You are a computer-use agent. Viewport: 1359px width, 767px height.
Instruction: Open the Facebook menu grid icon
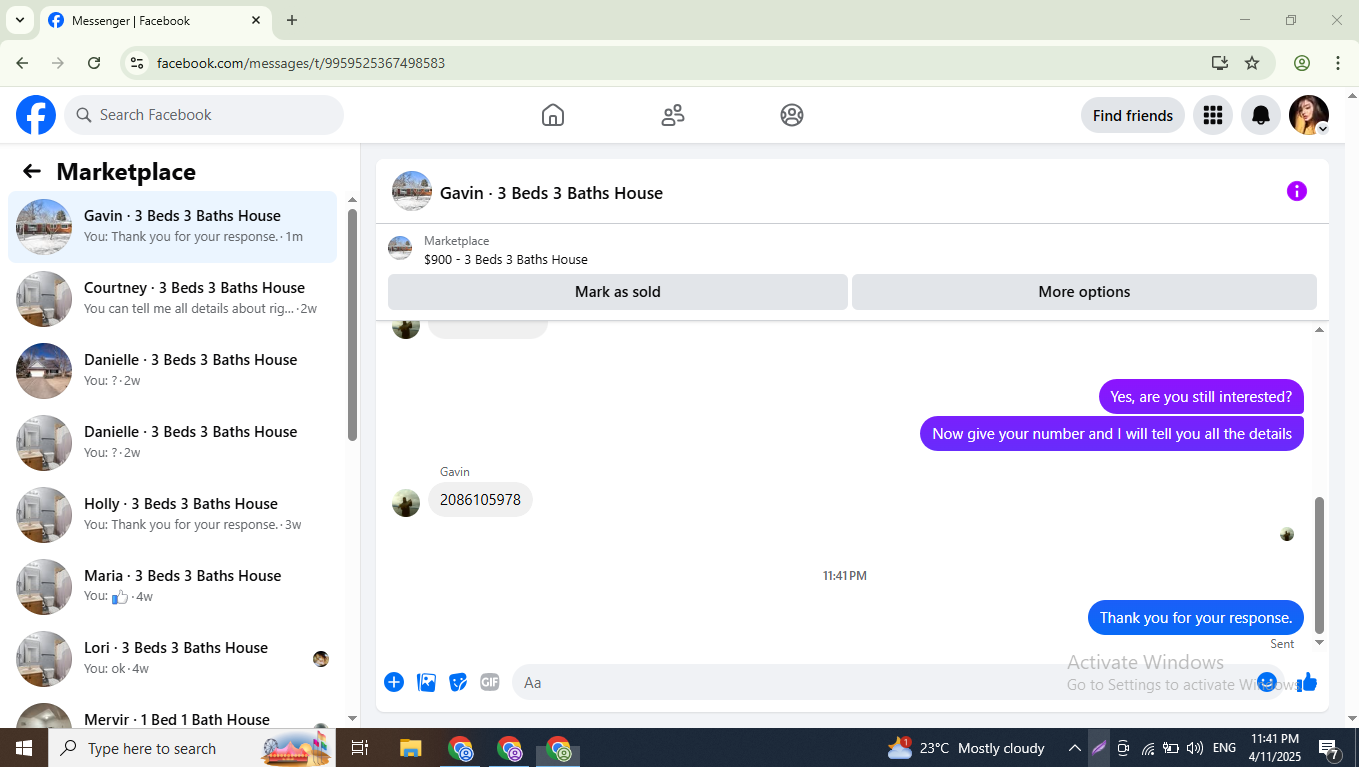click(x=1213, y=115)
